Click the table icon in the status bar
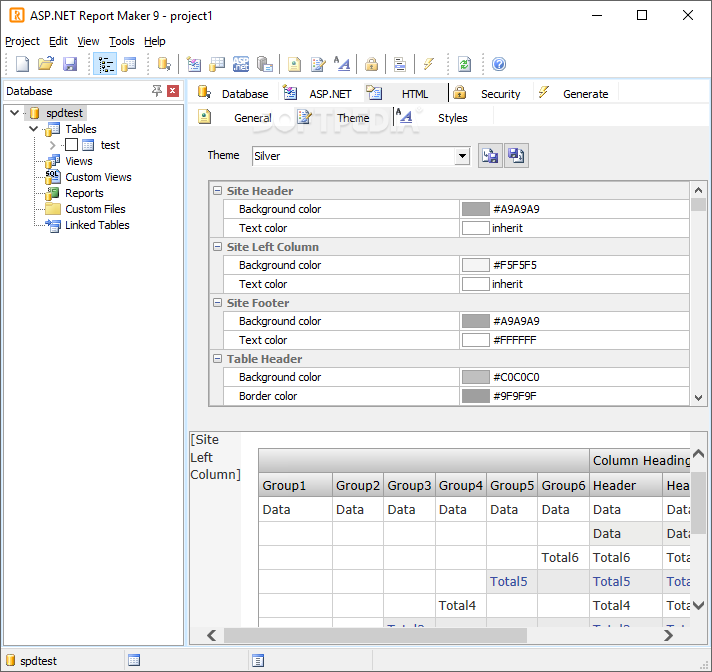This screenshot has width=712, height=672. point(134,660)
